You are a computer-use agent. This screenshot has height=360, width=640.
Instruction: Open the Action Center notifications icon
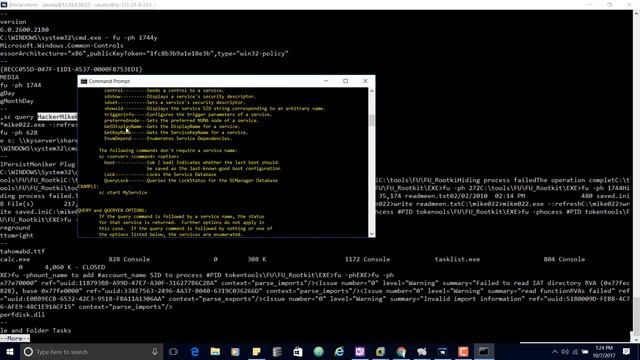coord(627,352)
